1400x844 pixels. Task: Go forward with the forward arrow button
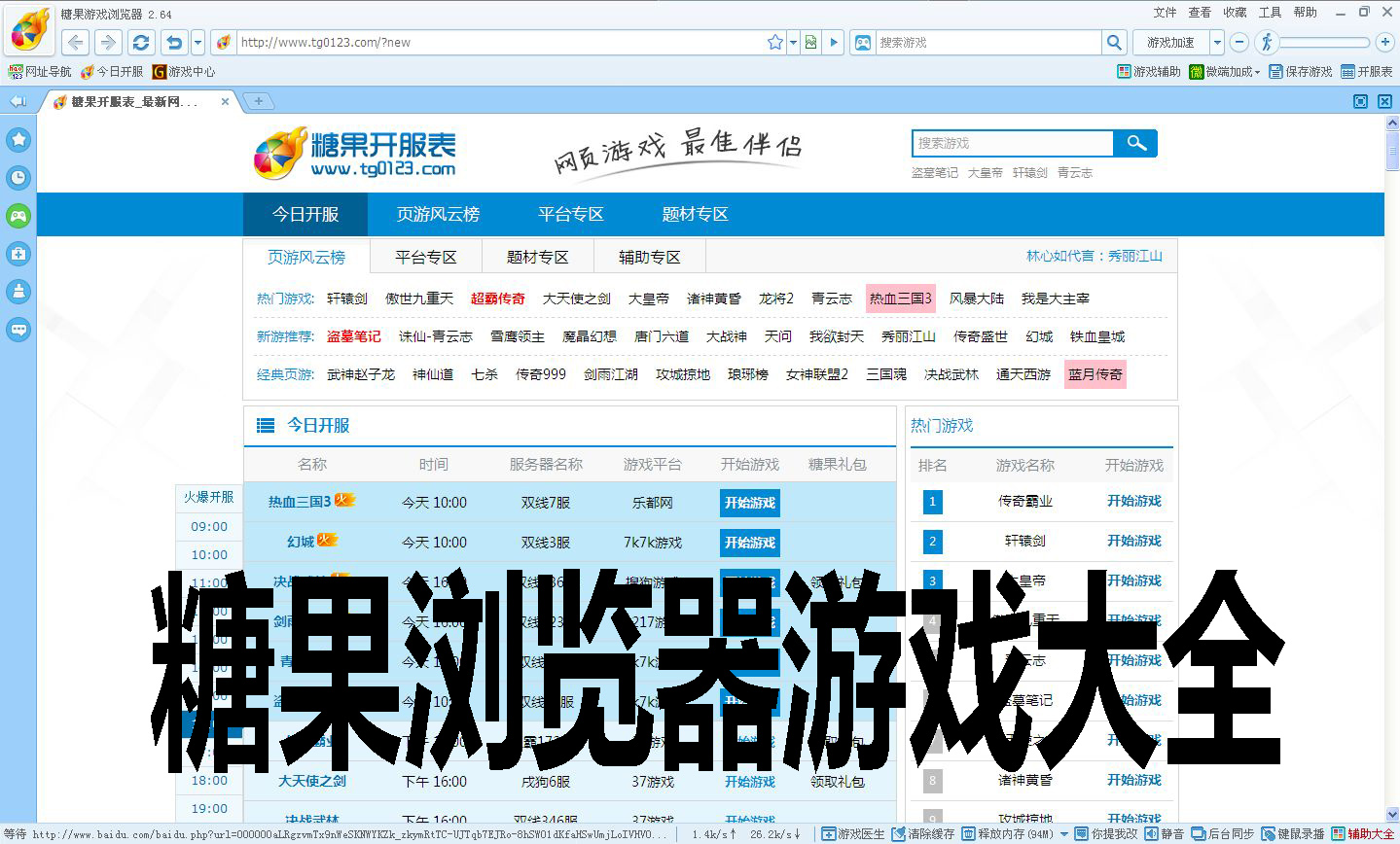point(108,42)
